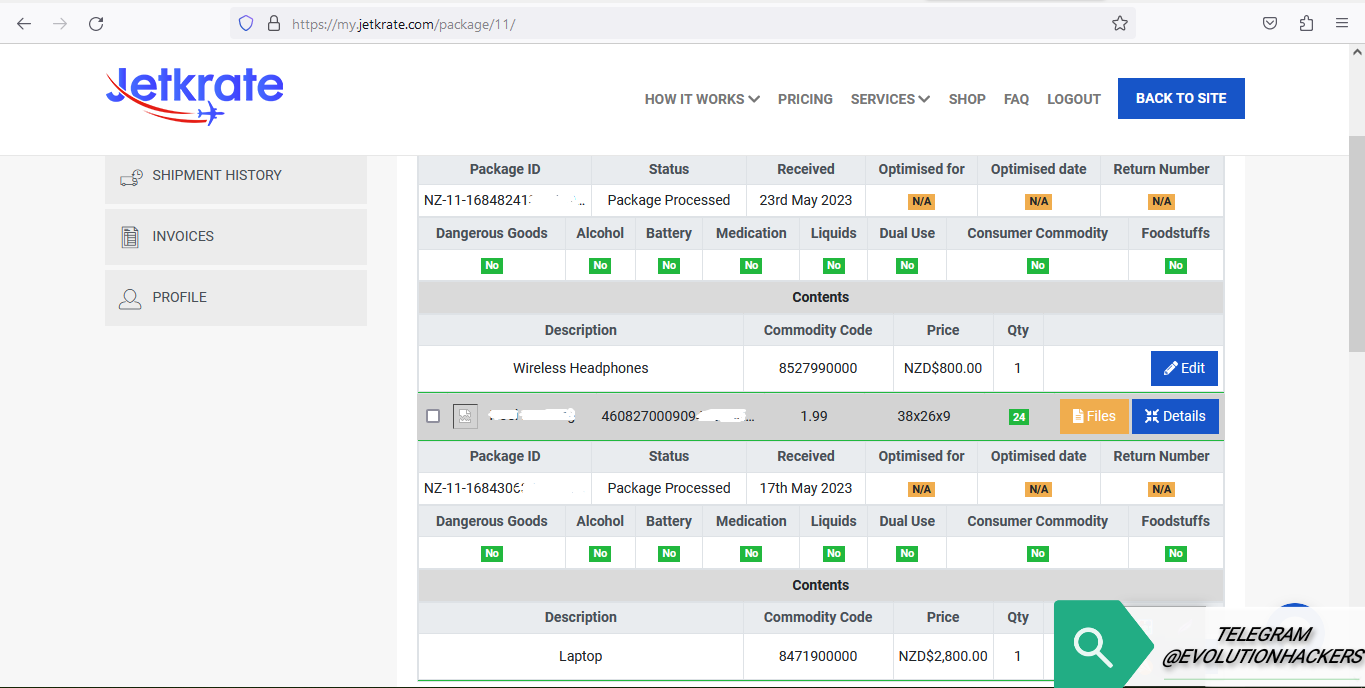This screenshot has width=1365, height=688.
Task: Expand the Services dropdown menu
Action: [x=890, y=99]
